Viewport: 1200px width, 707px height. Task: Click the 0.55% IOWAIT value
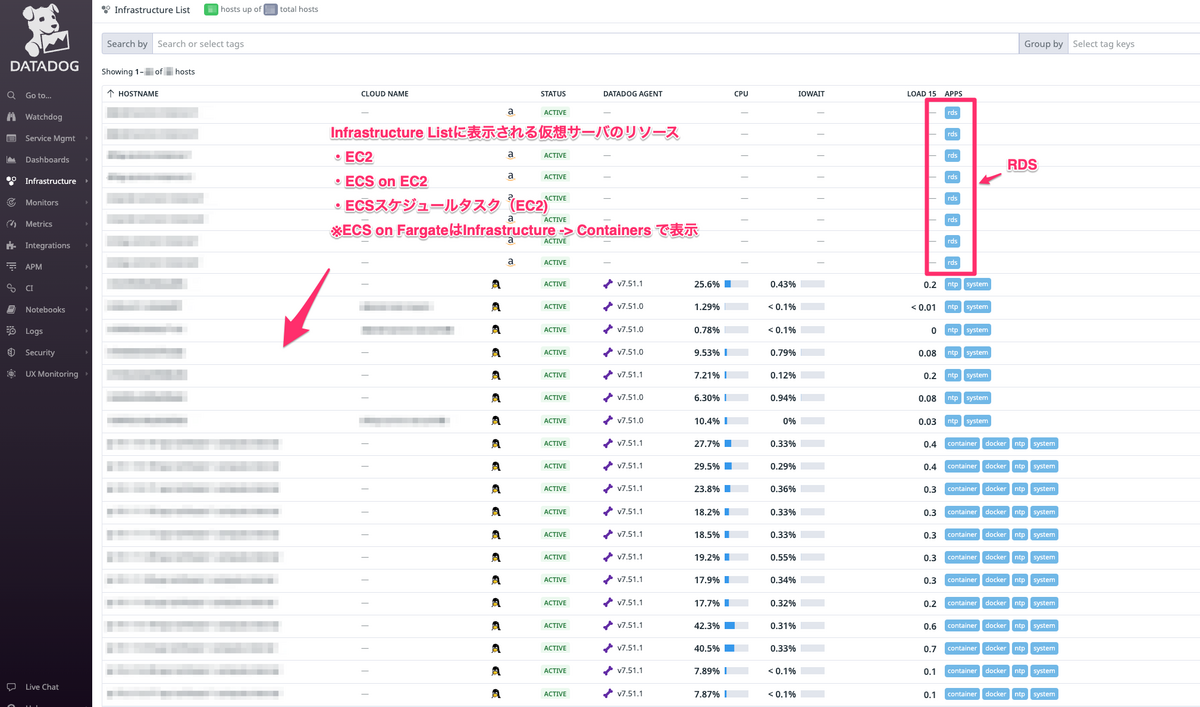click(783, 558)
